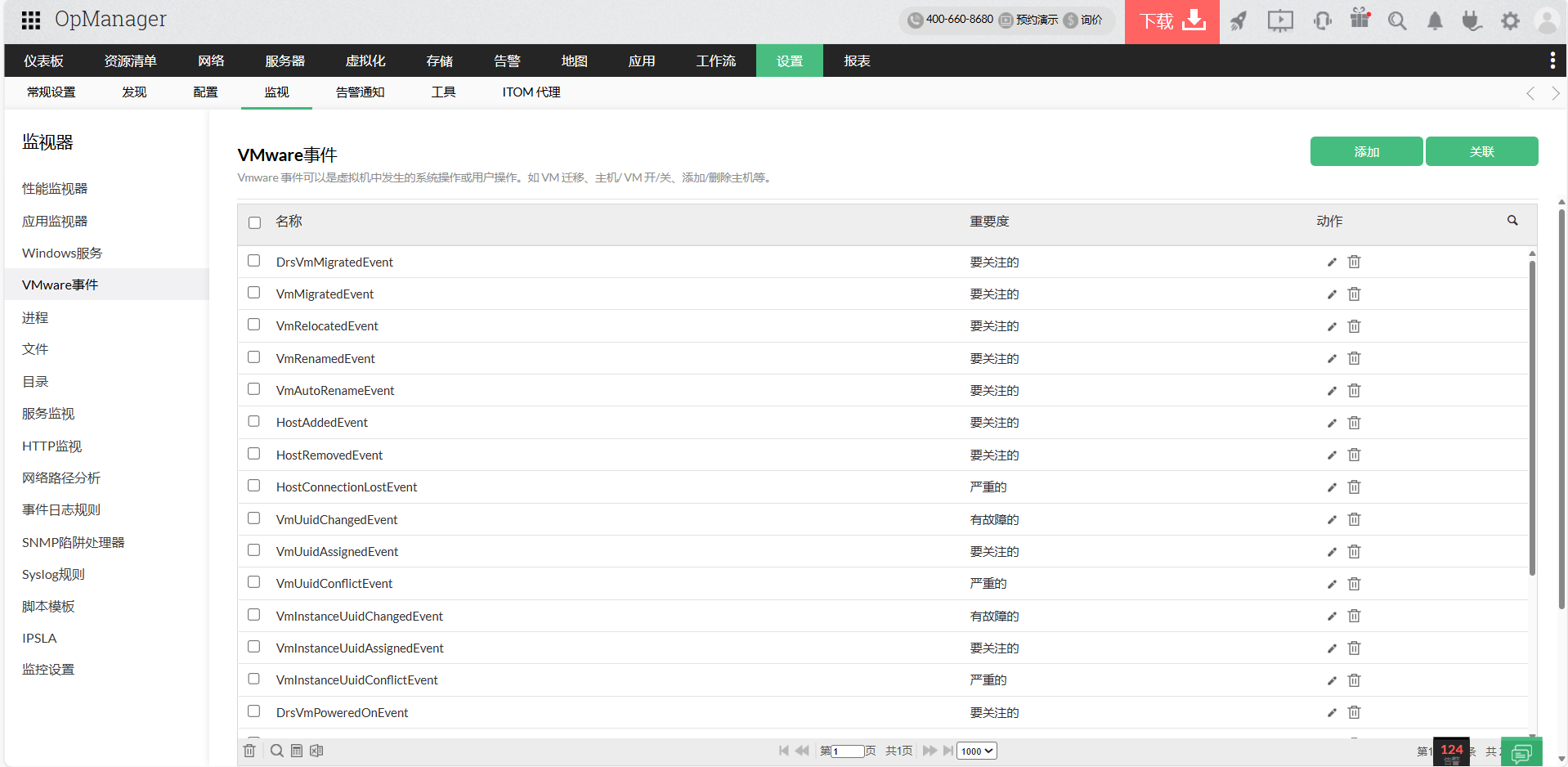Viewport: 1568px width, 767px height.
Task: Check the VmRelocatedEvent checkbox
Action: [x=253, y=325]
